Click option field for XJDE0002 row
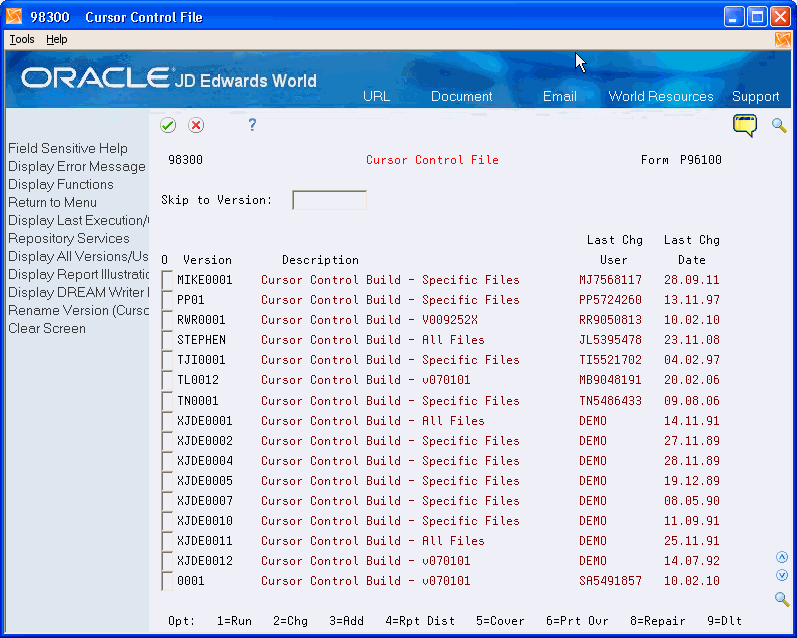This screenshot has width=797, height=638. point(167,441)
